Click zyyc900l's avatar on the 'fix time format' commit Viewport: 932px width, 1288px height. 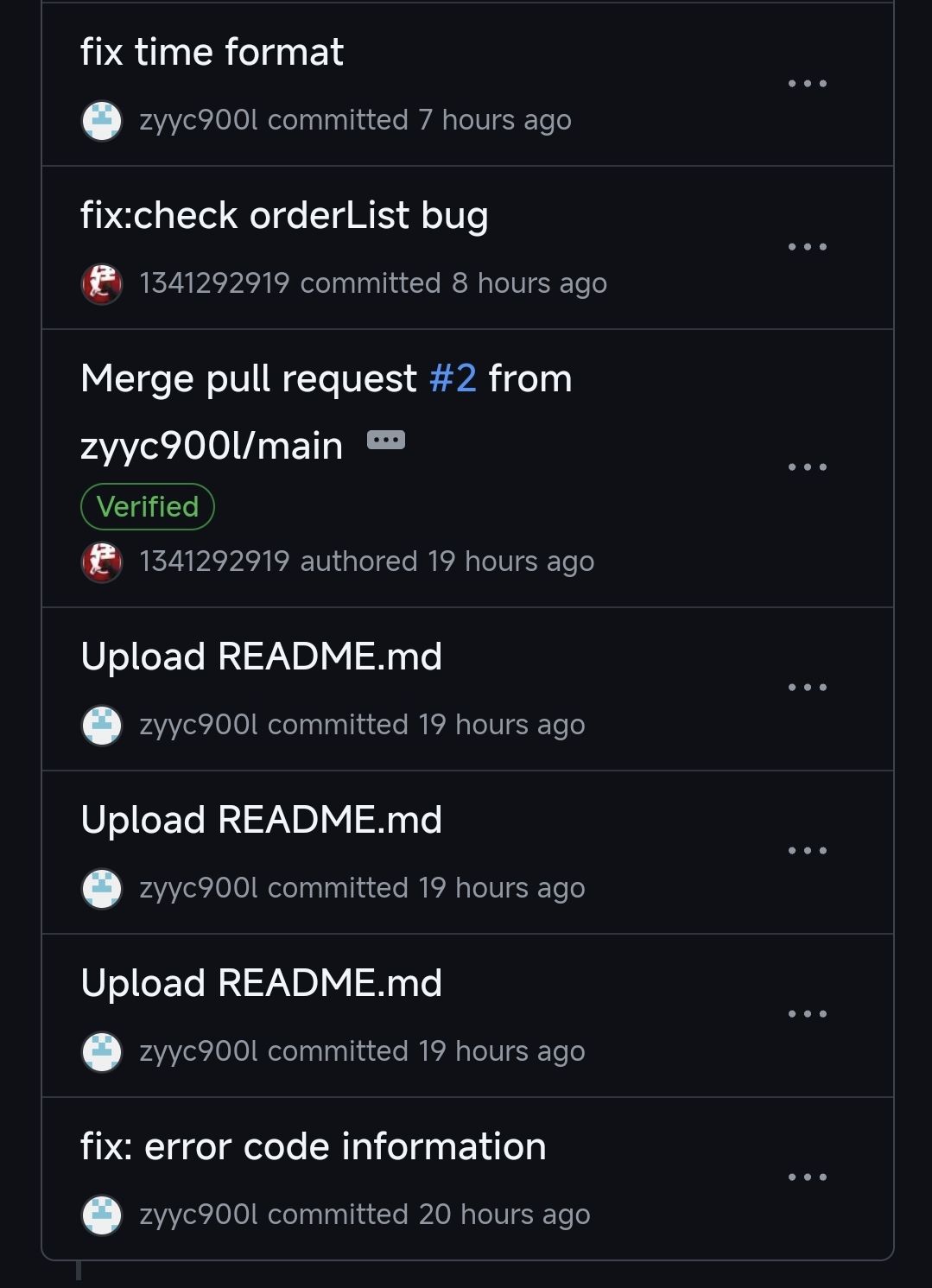101,120
